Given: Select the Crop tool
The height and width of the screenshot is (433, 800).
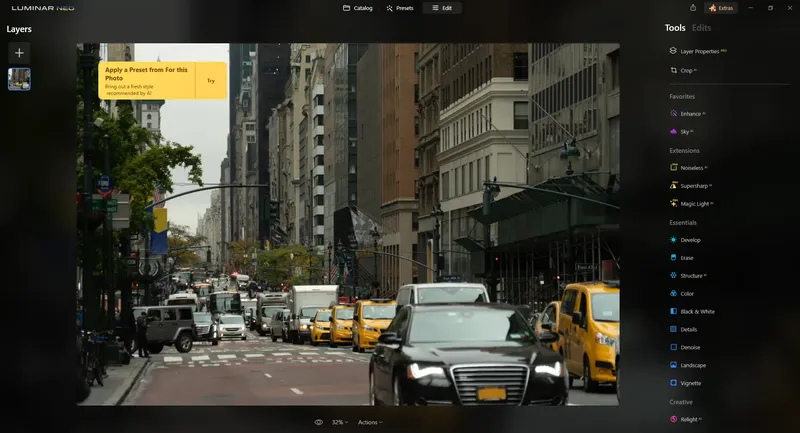Looking at the screenshot, I should click(683, 70).
